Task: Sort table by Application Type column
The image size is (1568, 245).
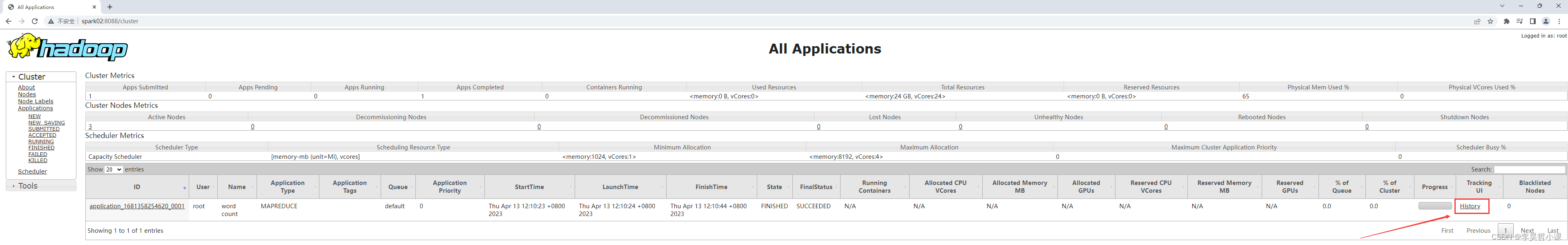Action: pos(287,187)
